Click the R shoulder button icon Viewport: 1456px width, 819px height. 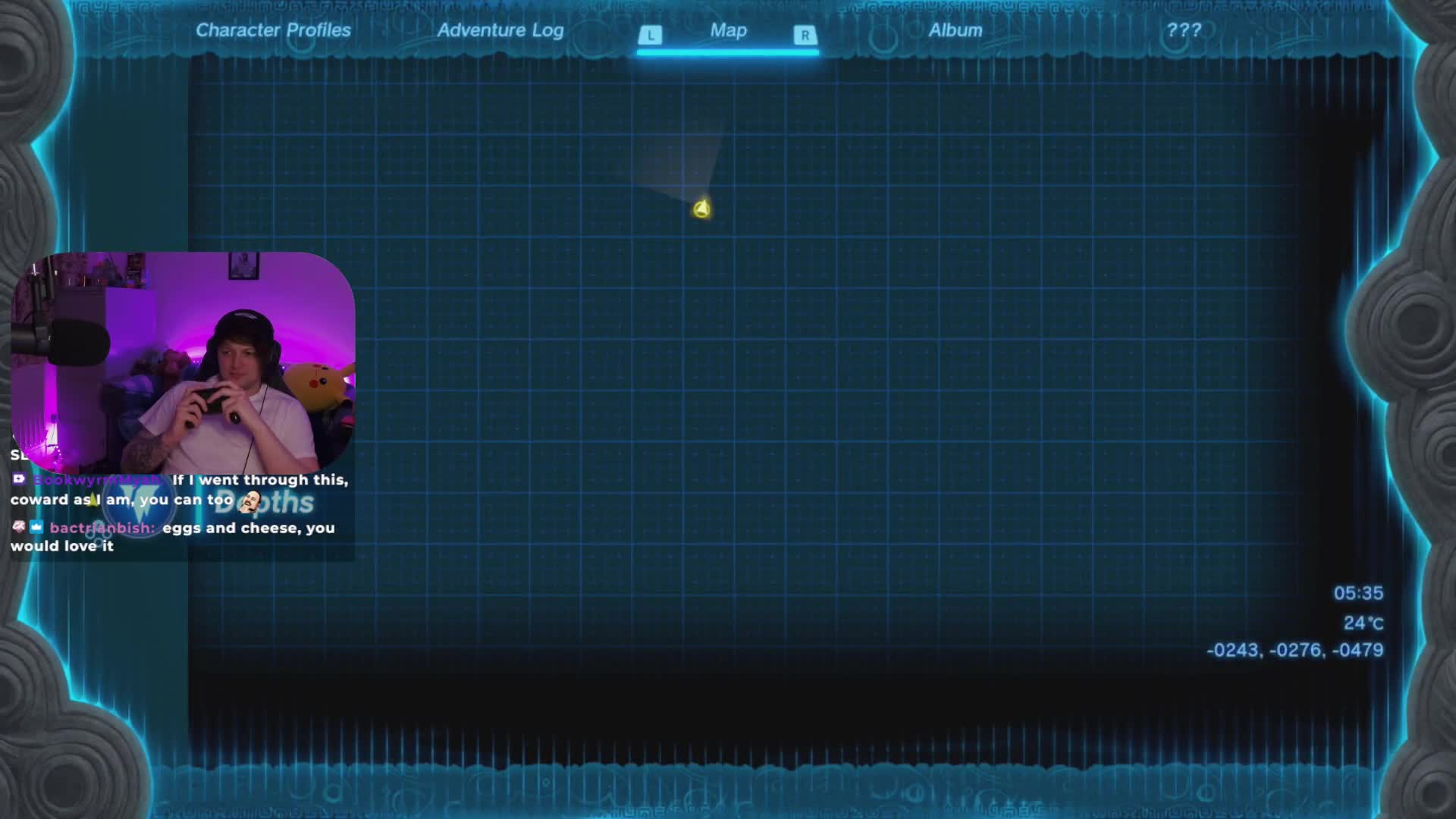805,35
